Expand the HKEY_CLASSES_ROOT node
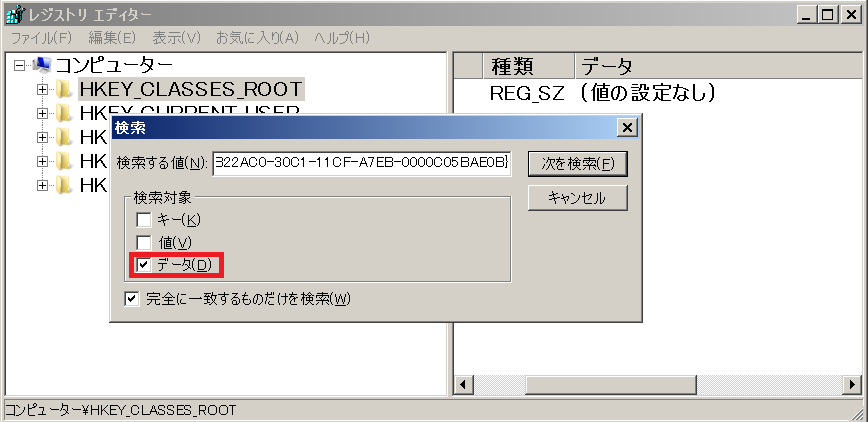868x422 pixels. coord(43,89)
